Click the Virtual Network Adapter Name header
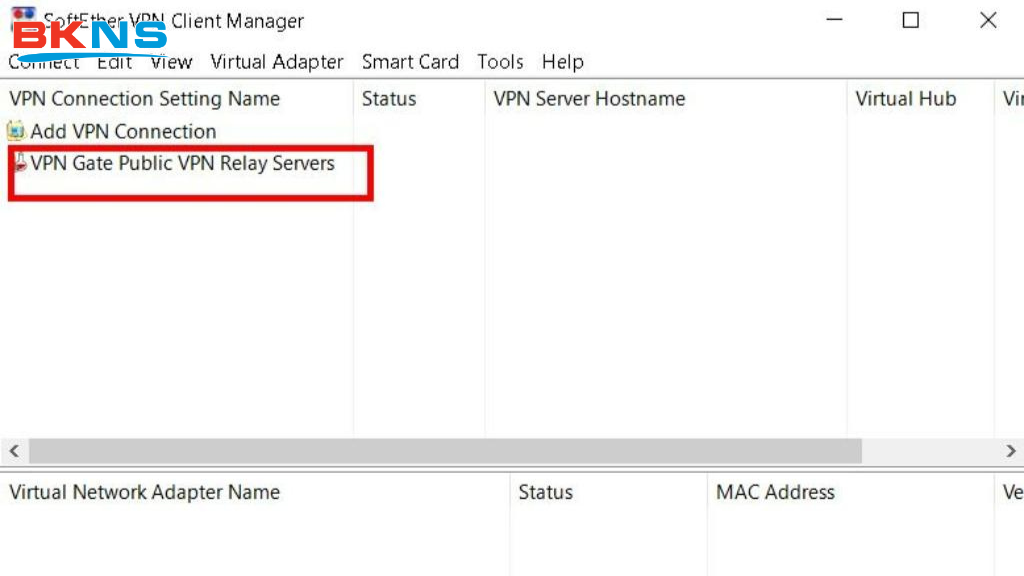1024x576 pixels. 144,492
